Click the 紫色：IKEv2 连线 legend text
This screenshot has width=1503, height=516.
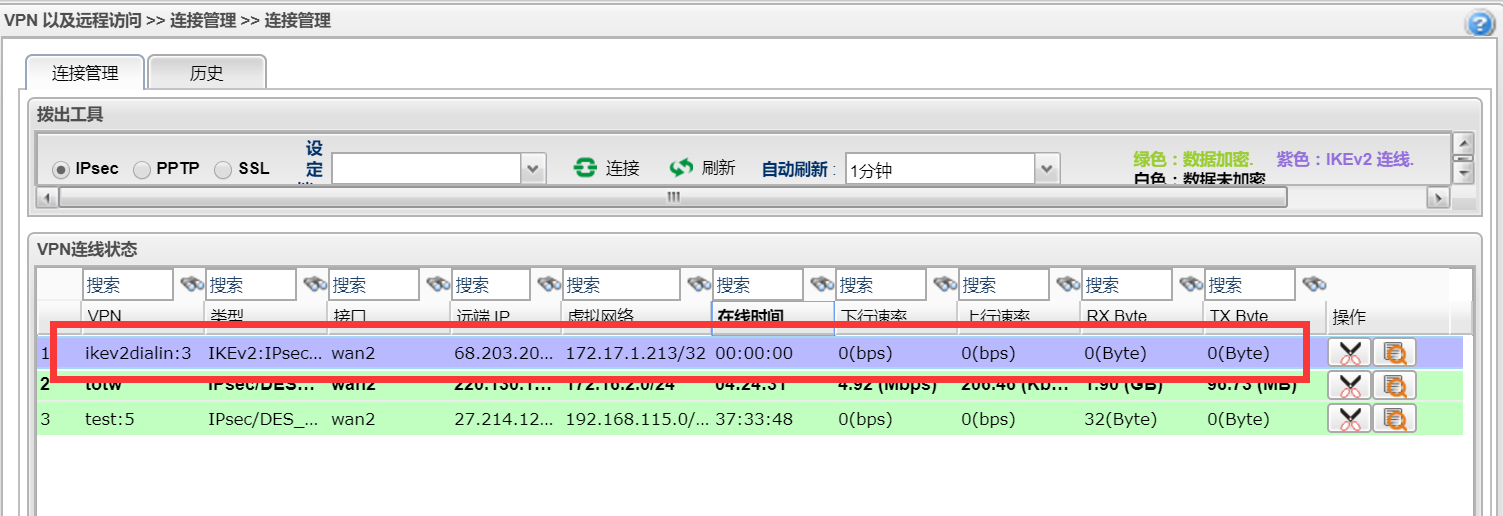[x=1345, y=159]
